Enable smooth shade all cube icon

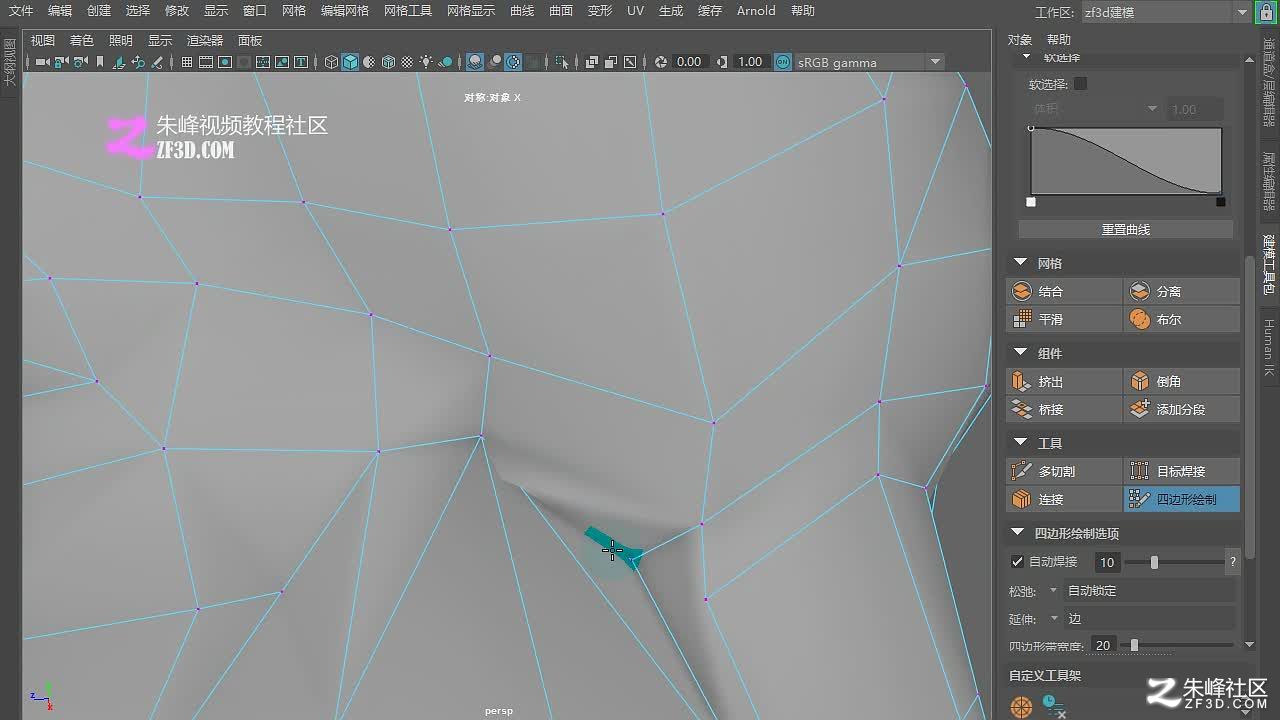[350, 62]
